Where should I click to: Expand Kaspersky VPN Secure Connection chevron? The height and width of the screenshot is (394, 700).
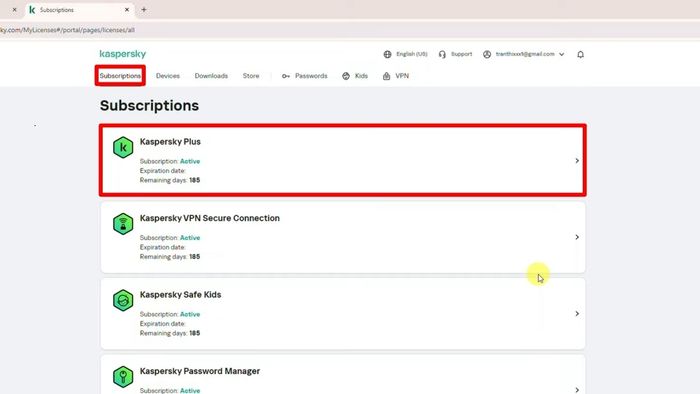577,237
